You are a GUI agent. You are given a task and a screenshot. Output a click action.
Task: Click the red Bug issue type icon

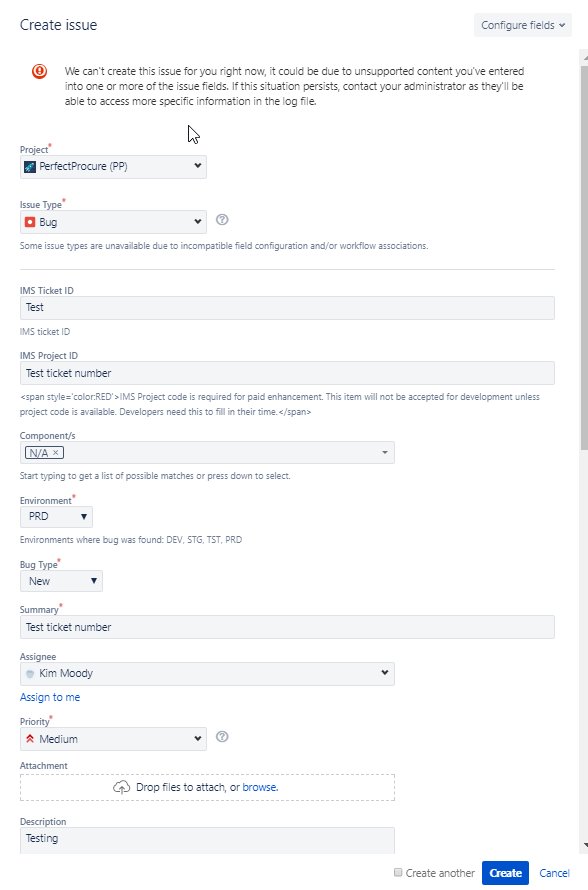tap(30, 222)
